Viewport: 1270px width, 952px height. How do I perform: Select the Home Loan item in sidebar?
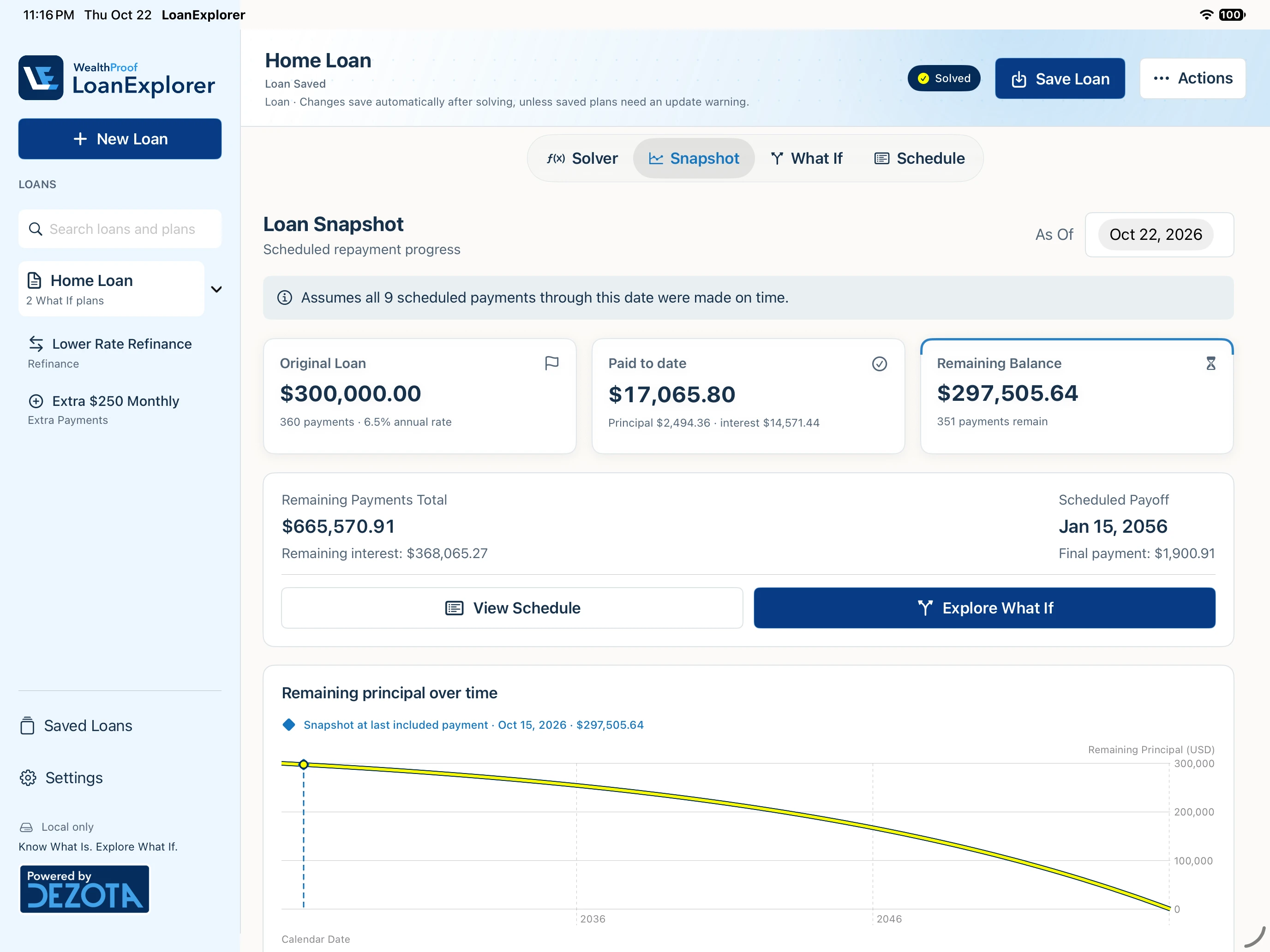coord(111,289)
